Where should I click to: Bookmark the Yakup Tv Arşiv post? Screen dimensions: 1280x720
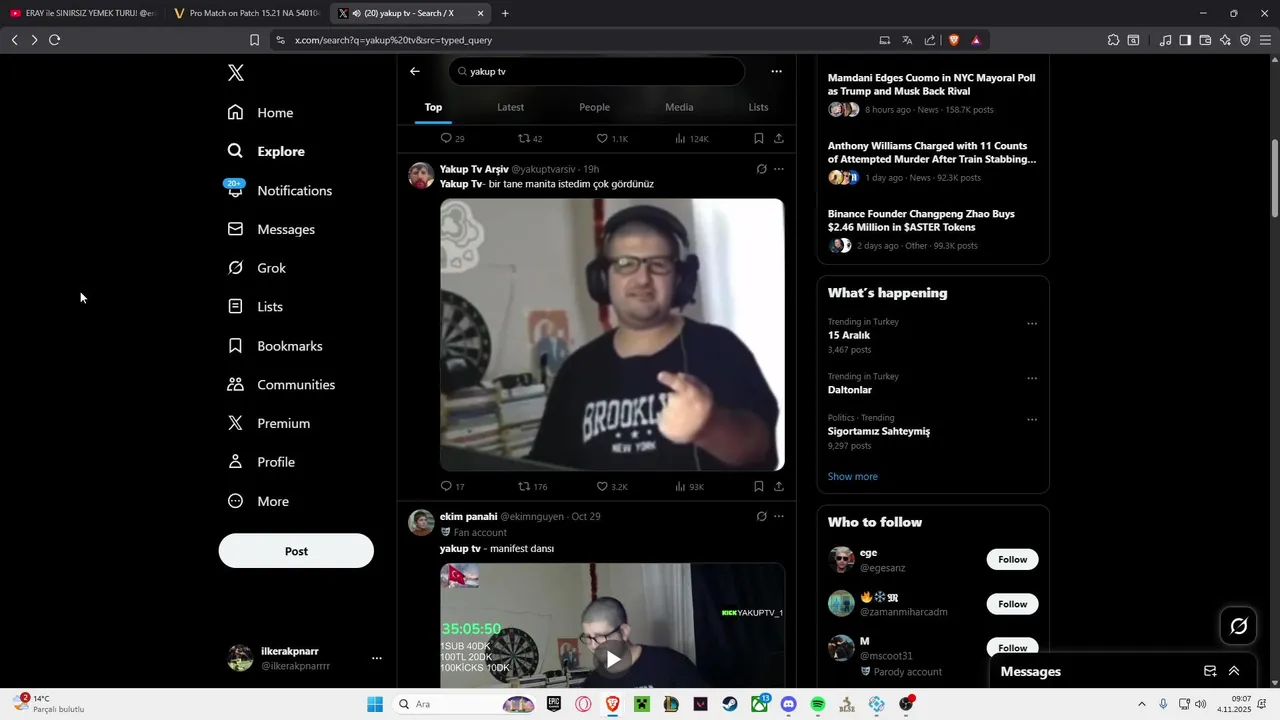(x=759, y=487)
